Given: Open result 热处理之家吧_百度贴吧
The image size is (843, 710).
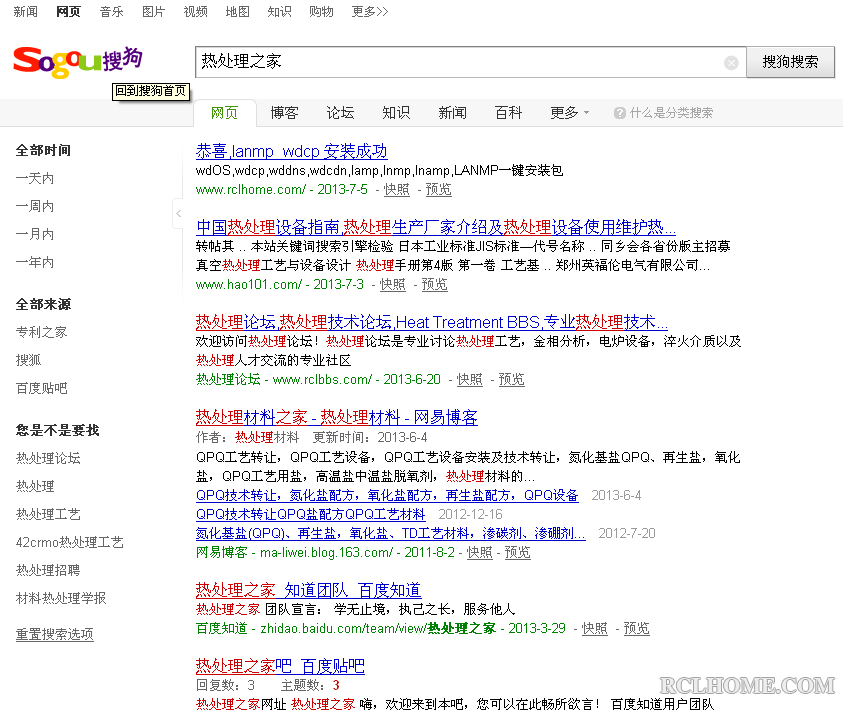Looking at the screenshot, I should pyautogui.click(x=280, y=666).
